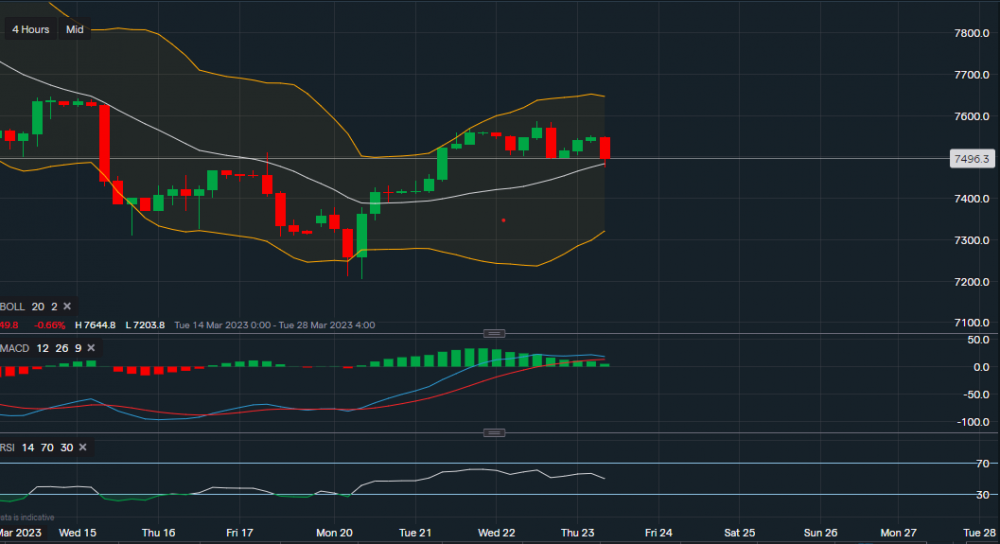Click the latest red candle on Thu 23
The image size is (1000, 544).
[605, 148]
